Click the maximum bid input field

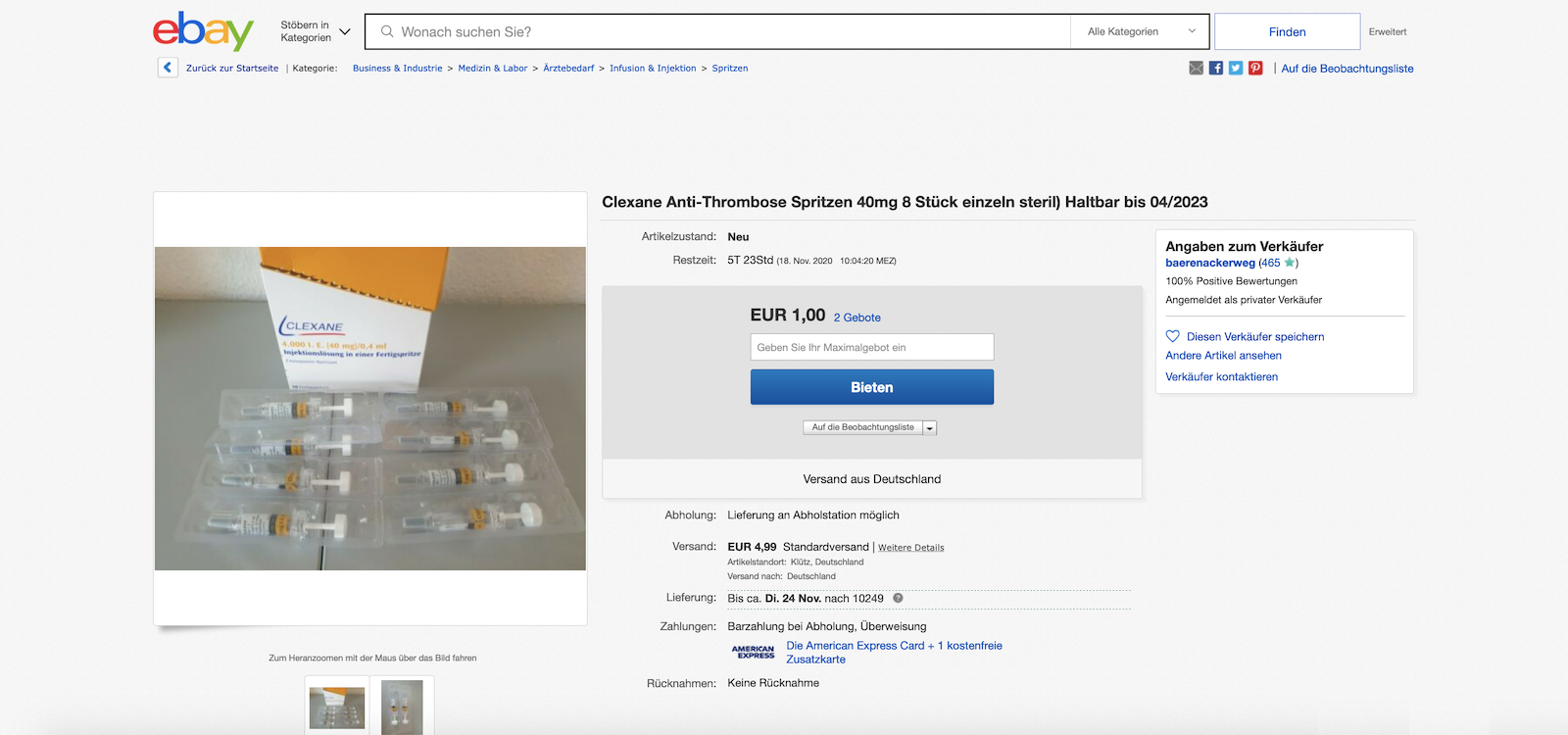click(871, 347)
